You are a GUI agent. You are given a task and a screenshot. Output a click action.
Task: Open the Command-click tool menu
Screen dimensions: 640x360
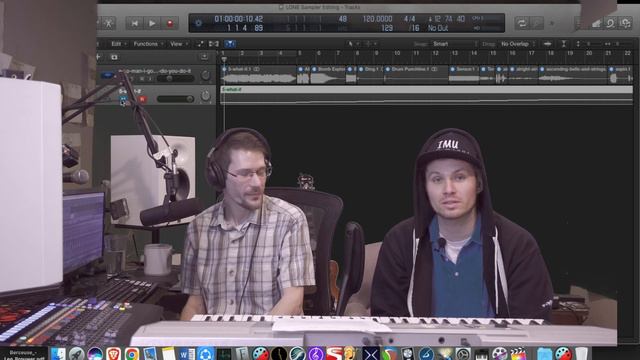tap(371, 44)
